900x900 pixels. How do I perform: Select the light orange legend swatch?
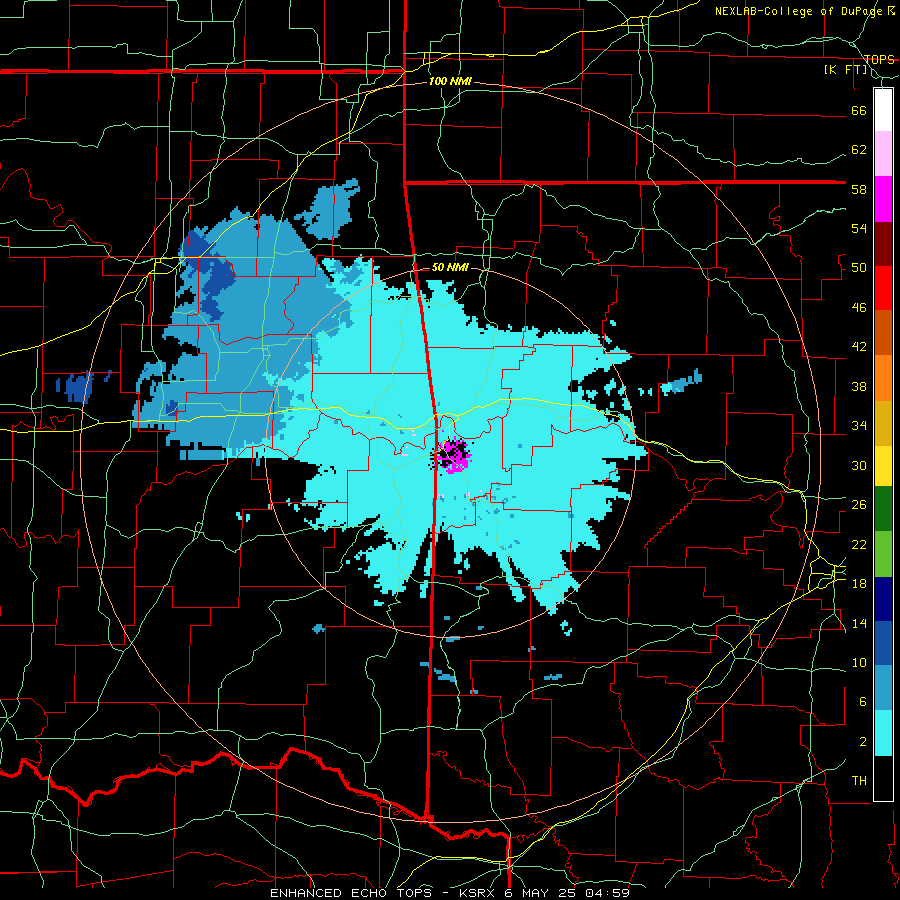pyautogui.click(x=883, y=378)
